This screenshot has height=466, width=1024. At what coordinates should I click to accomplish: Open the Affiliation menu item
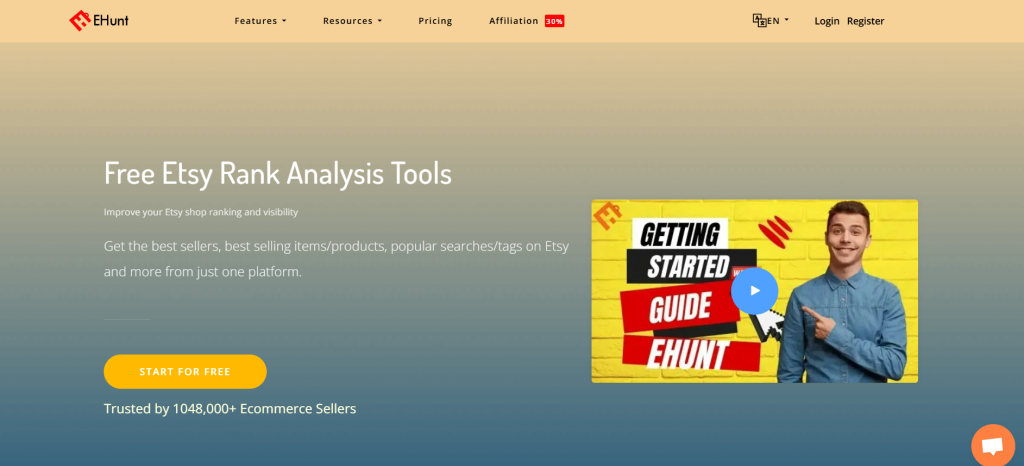point(514,21)
